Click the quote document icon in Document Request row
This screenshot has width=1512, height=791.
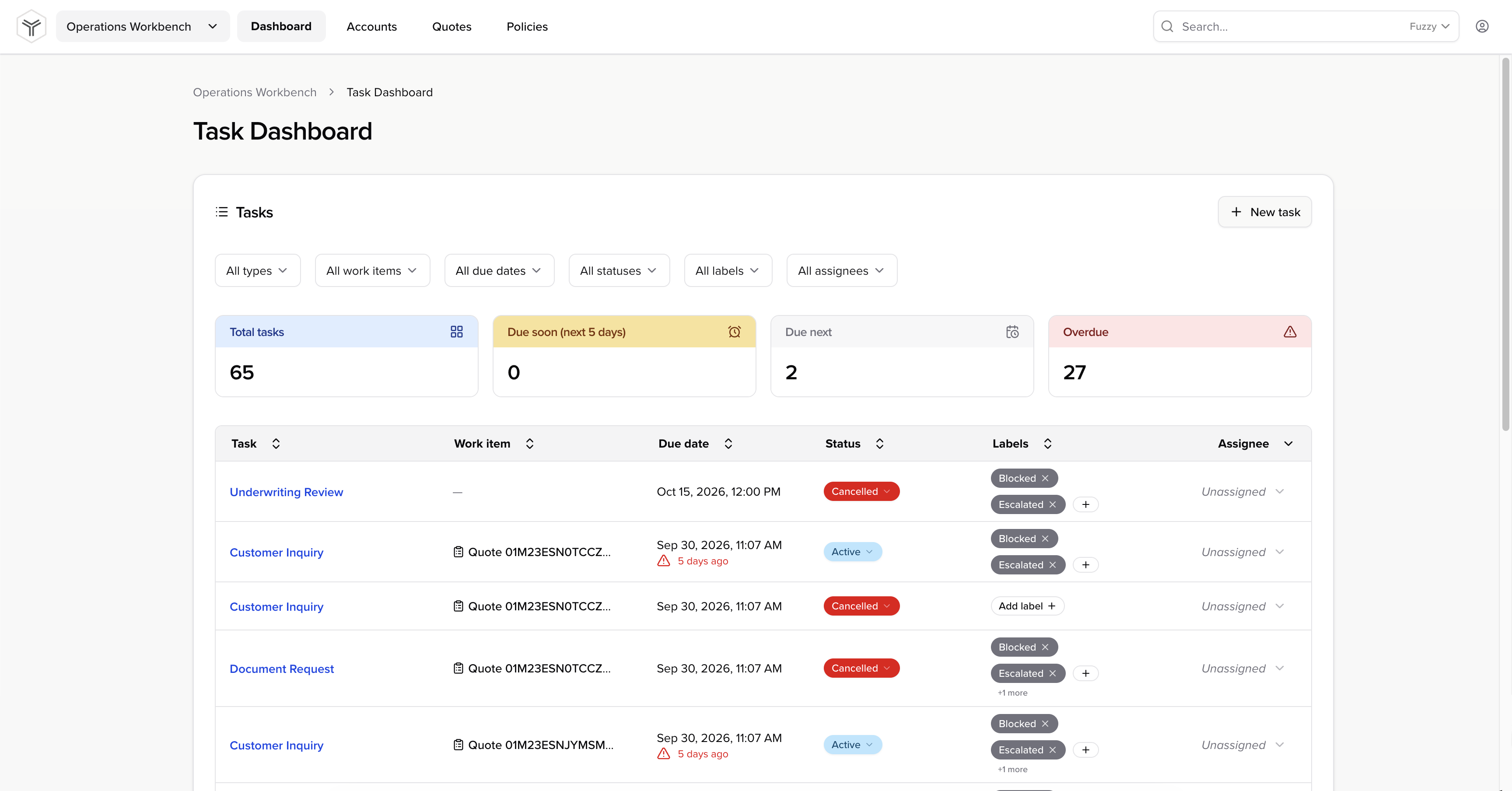coord(458,668)
